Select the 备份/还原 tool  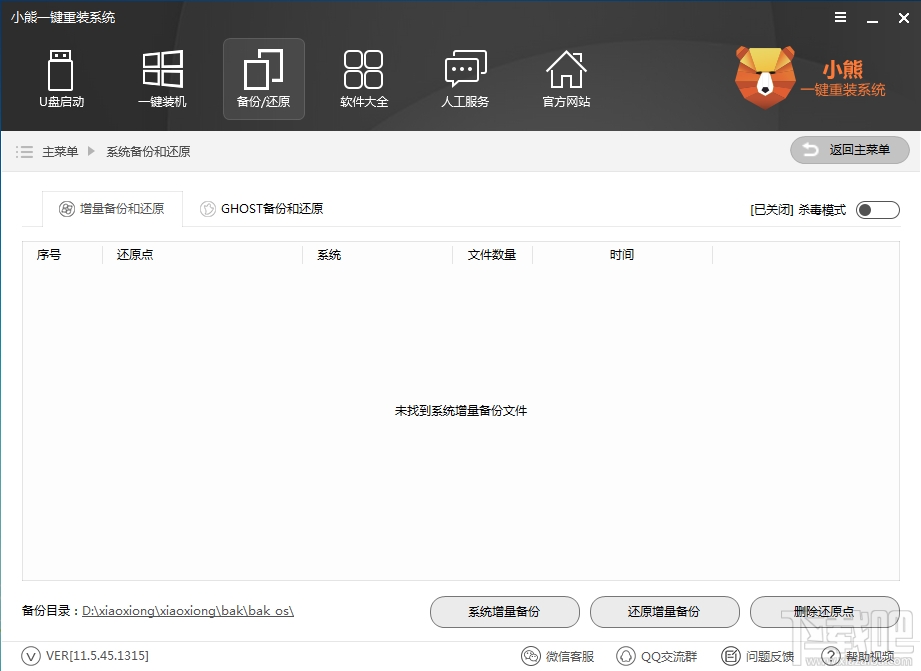(263, 78)
